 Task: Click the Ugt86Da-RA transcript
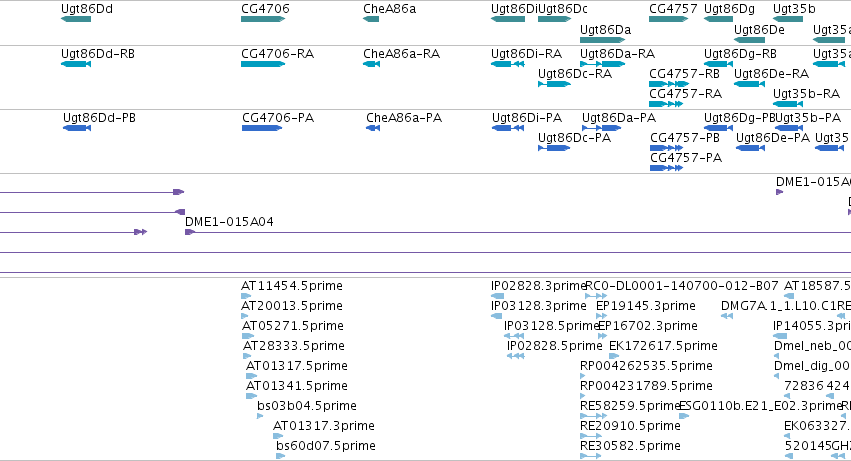coord(602,64)
